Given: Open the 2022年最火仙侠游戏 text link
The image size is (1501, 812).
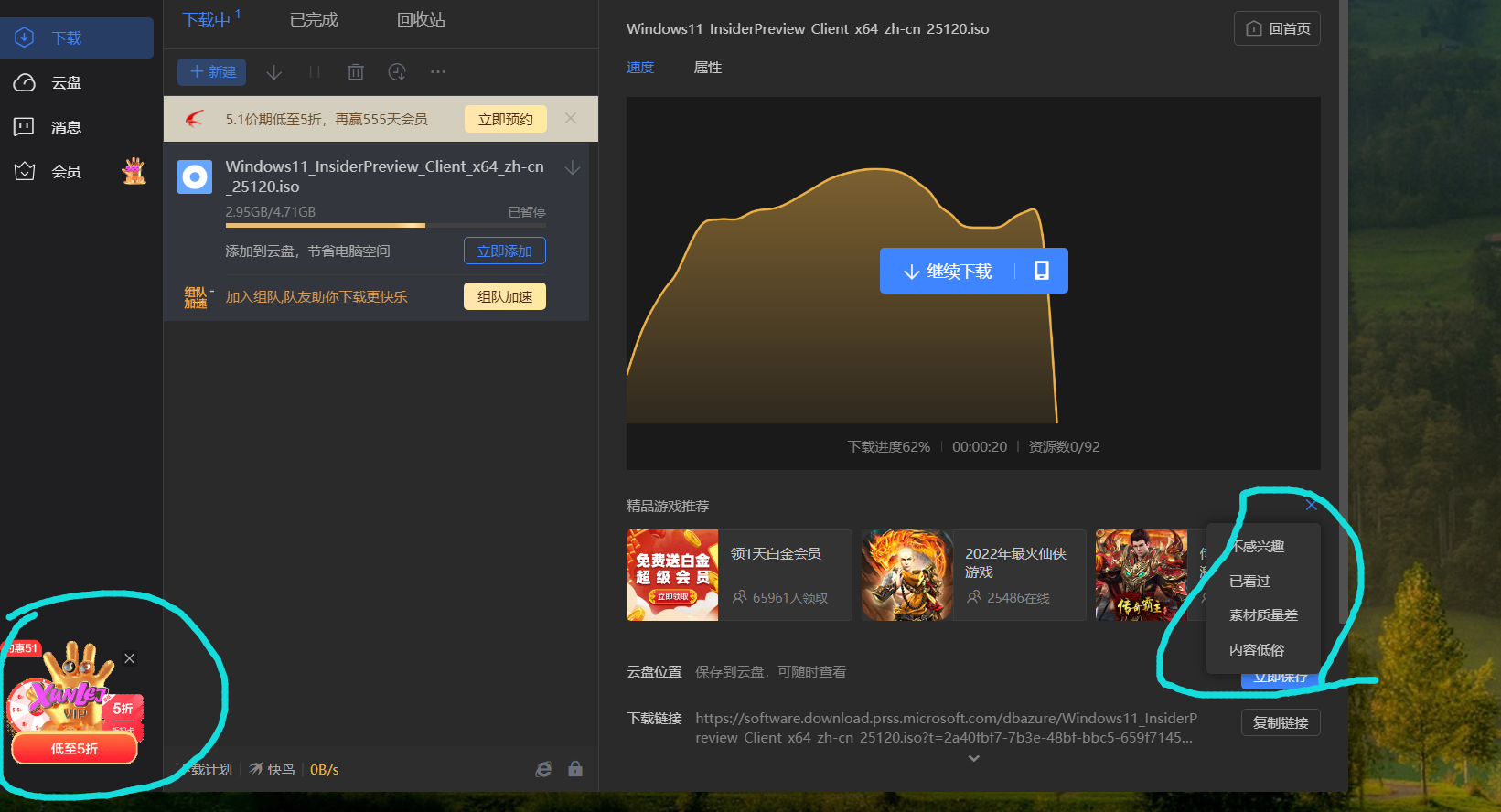Looking at the screenshot, I should point(1015,562).
